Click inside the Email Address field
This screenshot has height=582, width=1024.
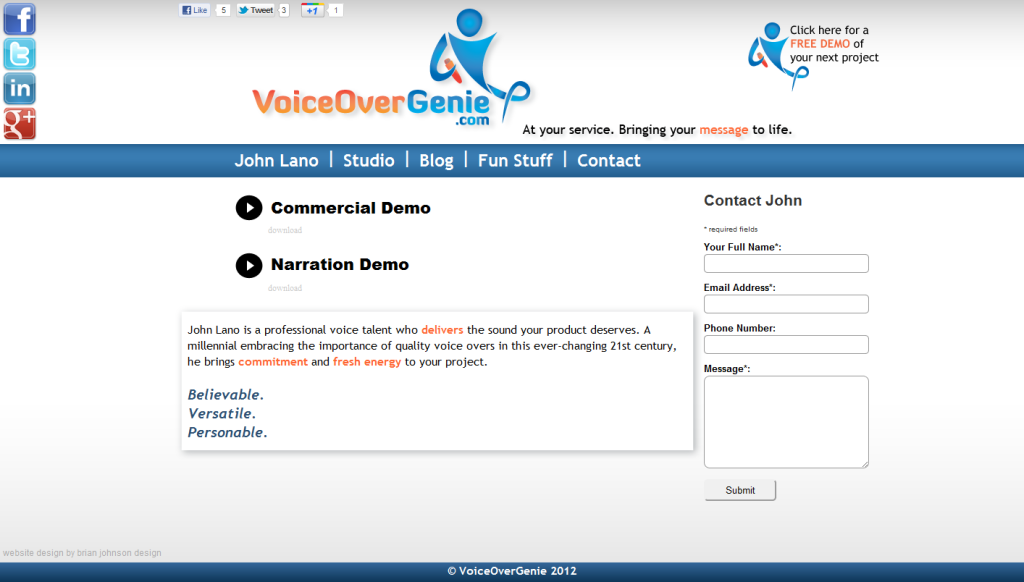[x=786, y=304]
